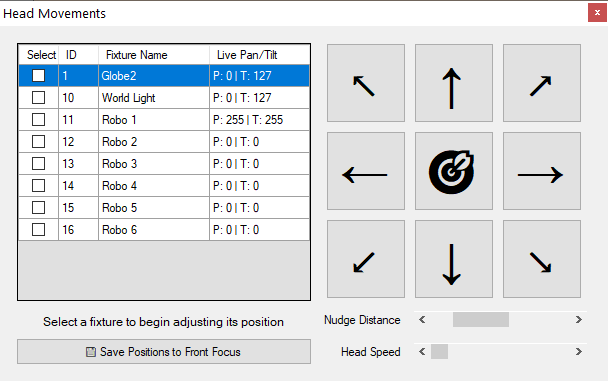Viewport: 608px width, 381px height.
Task: Click the Head Speed slider thumb
Action: [439, 352]
